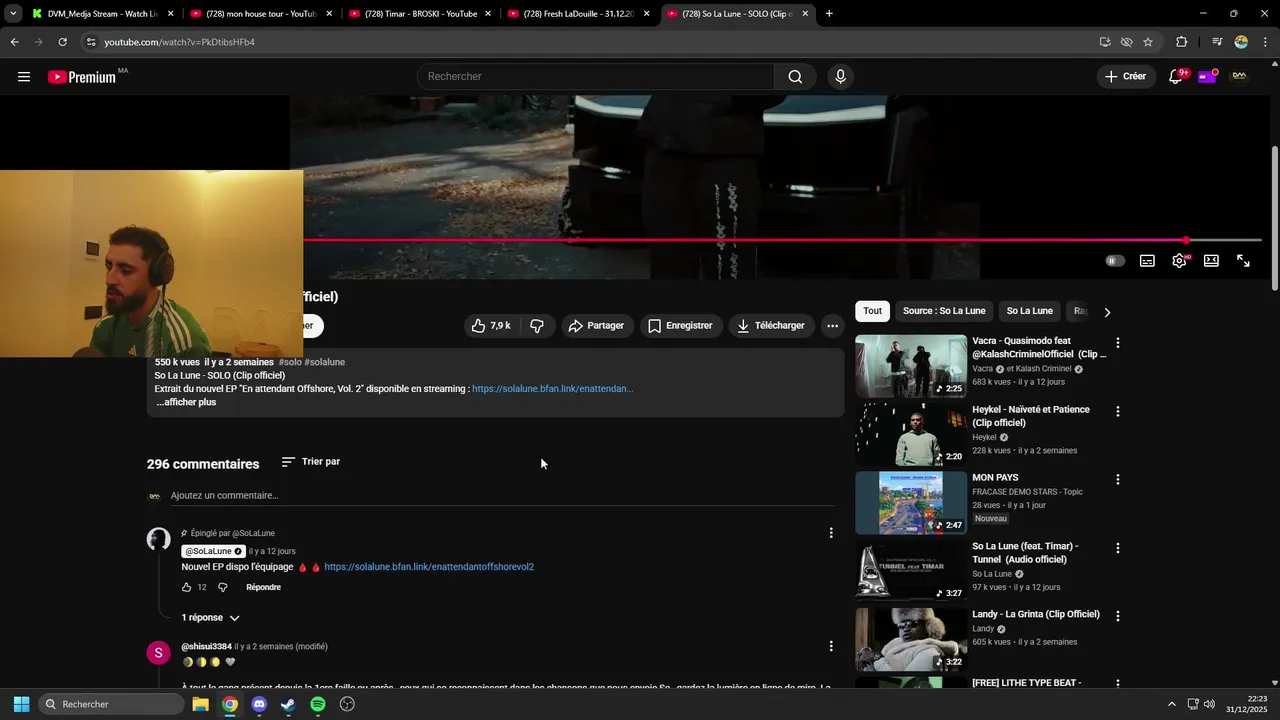Click the #solalune hashtag
The width and height of the screenshot is (1280, 720).
point(325,362)
